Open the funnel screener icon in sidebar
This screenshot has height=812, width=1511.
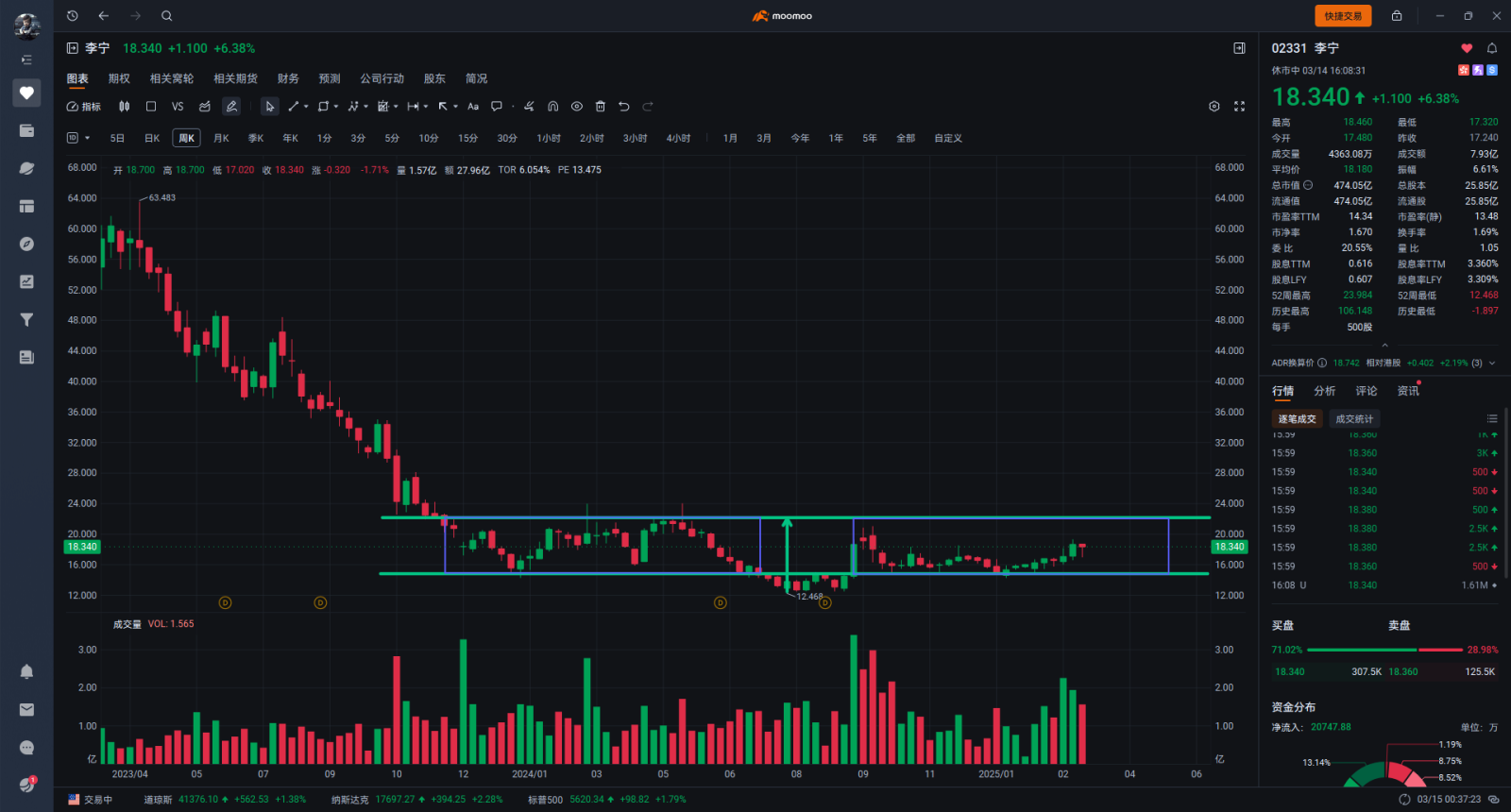pos(26,319)
